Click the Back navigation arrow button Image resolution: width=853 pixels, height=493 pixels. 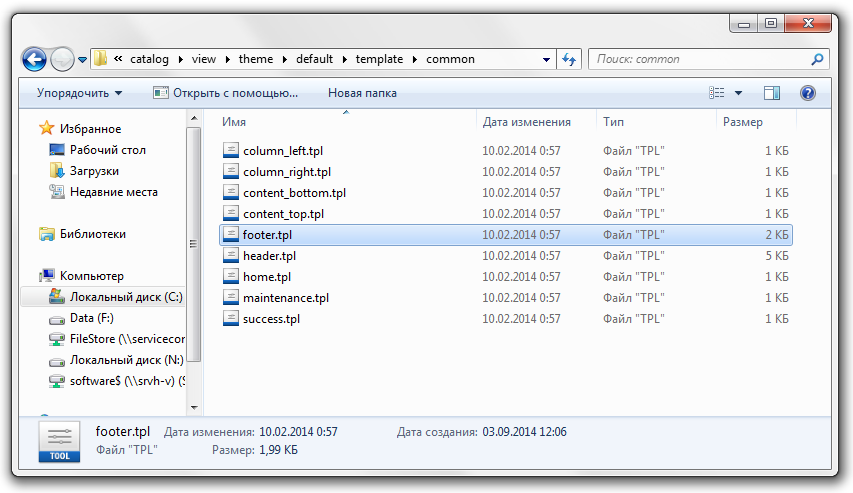pyautogui.click(x=34, y=59)
